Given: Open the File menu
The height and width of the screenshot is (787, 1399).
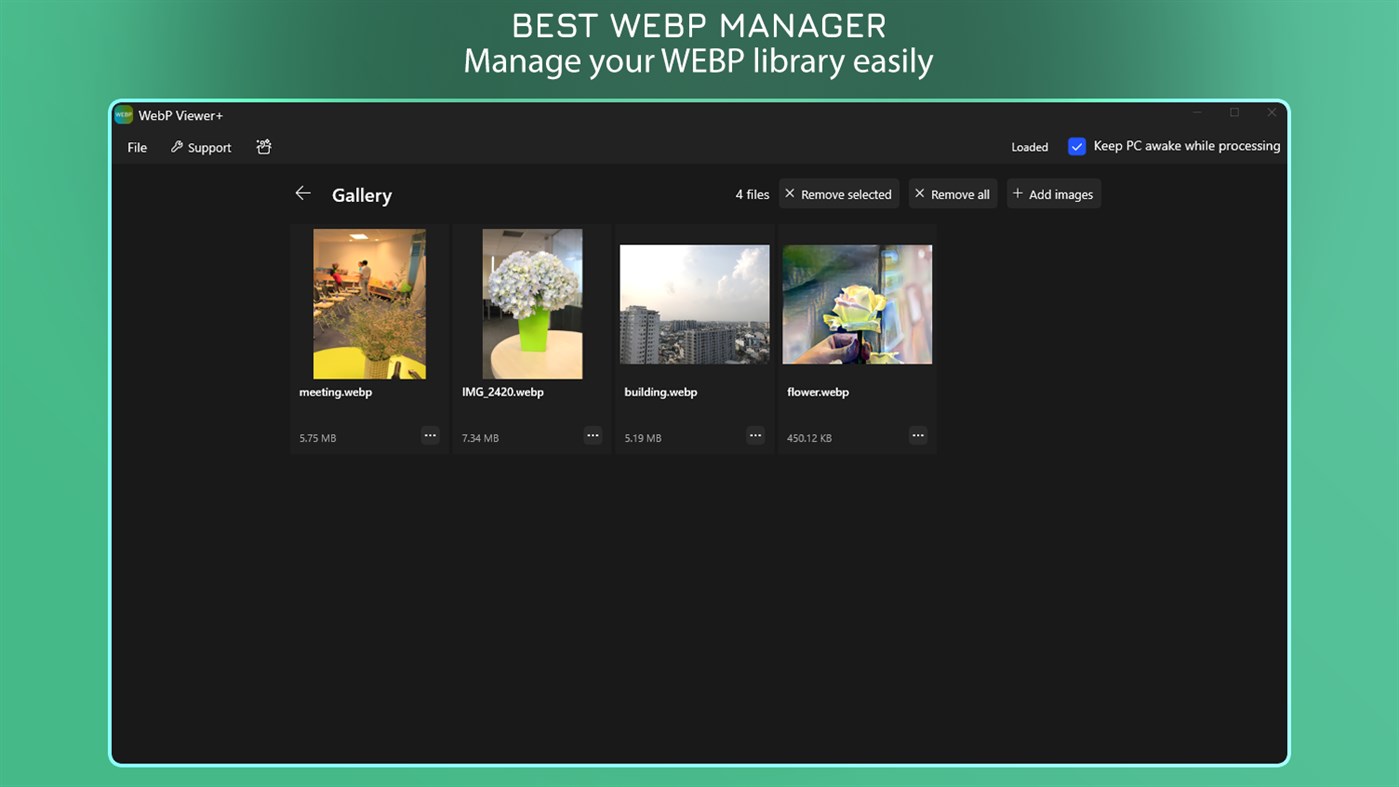Looking at the screenshot, I should pyautogui.click(x=136, y=147).
